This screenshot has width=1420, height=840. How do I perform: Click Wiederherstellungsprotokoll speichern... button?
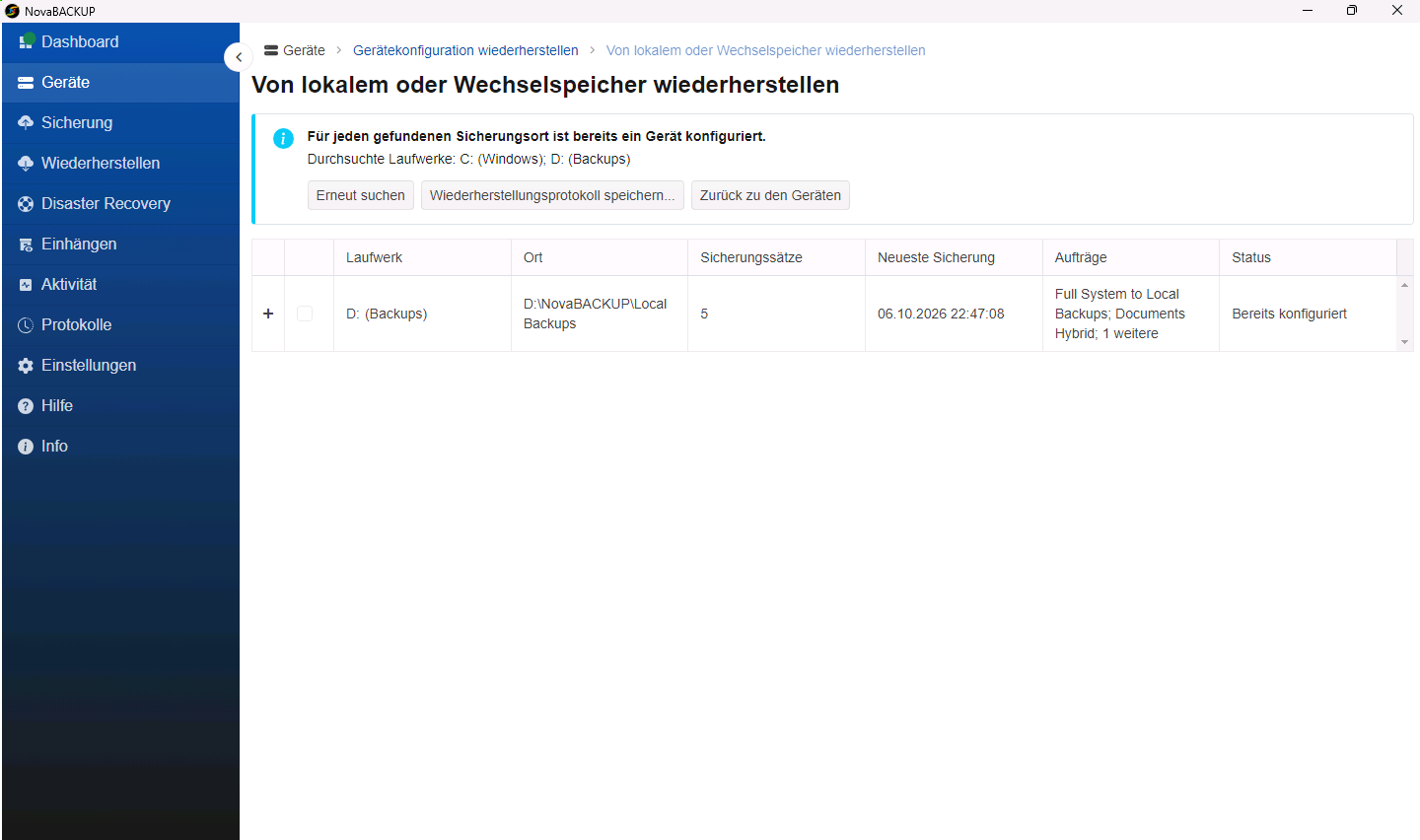click(552, 195)
